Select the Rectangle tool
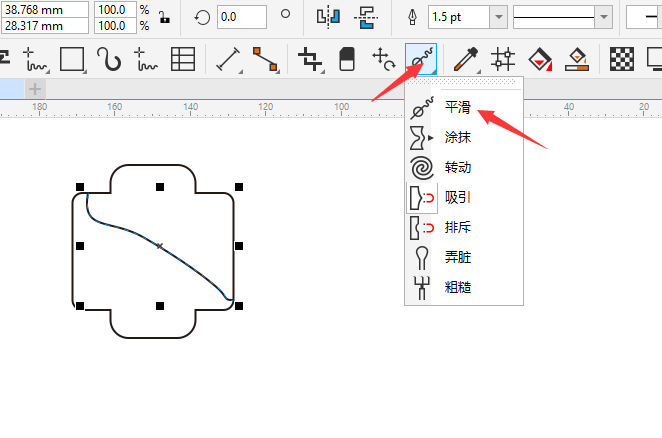The image size is (662, 438). coord(71,60)
